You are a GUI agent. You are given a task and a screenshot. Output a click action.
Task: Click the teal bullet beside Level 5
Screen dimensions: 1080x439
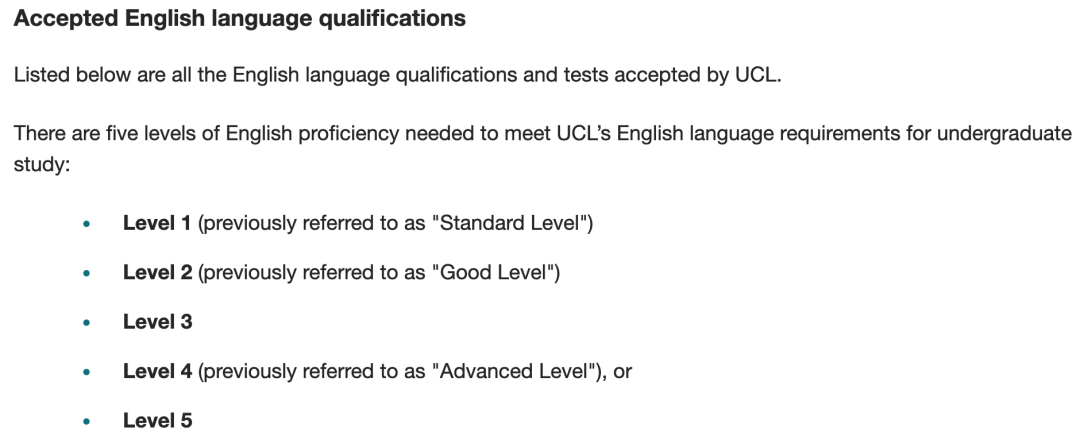86,421
